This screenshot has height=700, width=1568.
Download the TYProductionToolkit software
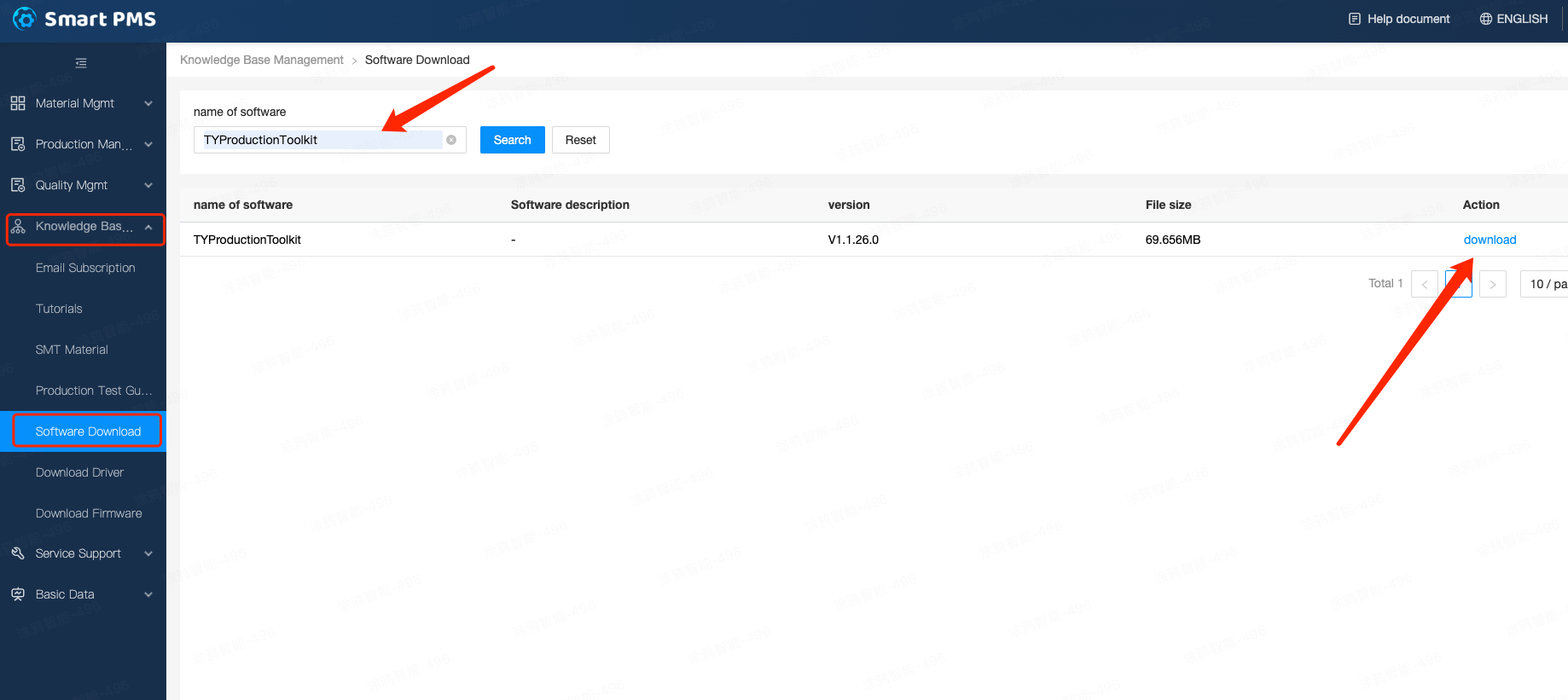[x=1490, y=240]
